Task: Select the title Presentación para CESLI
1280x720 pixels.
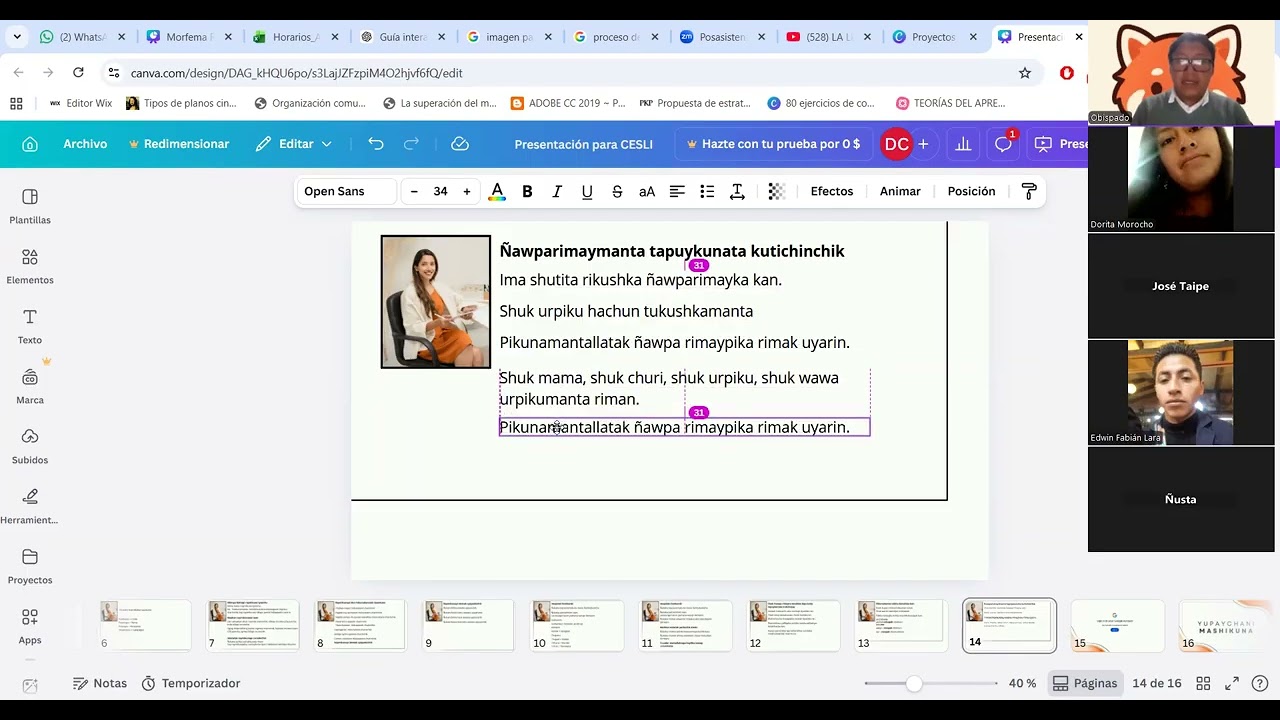Action: pyautogui.click(x=583, y=144)
